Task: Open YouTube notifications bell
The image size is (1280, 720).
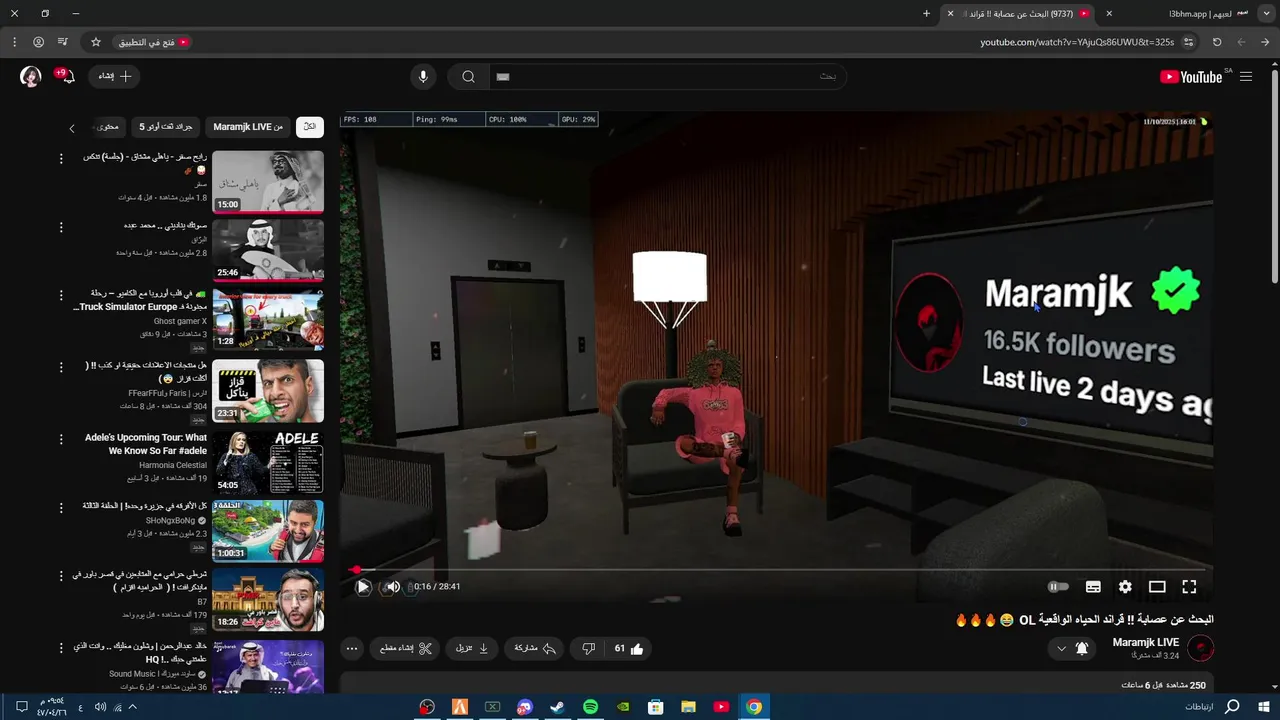Action: point(67,76)
